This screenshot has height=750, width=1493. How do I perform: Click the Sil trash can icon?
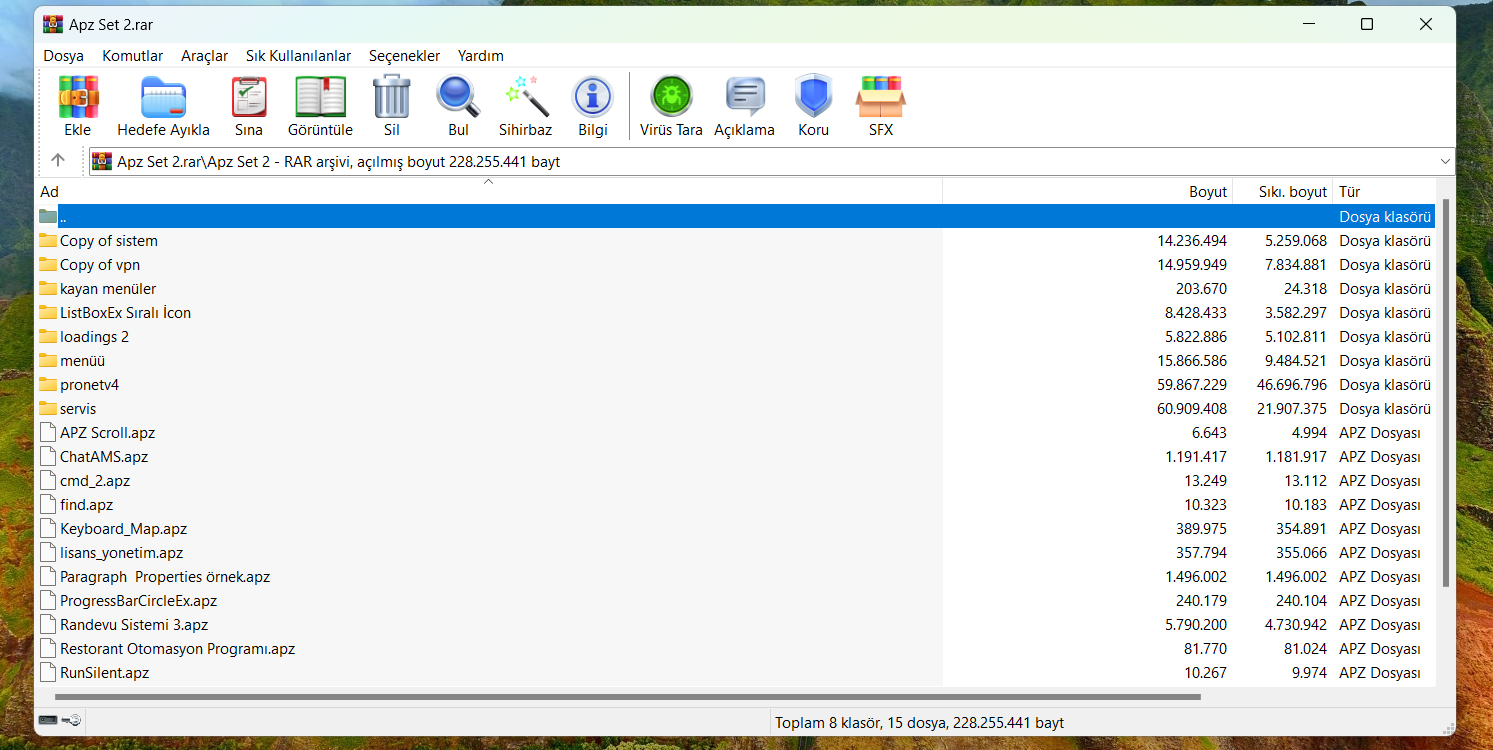tap(391, 98)
